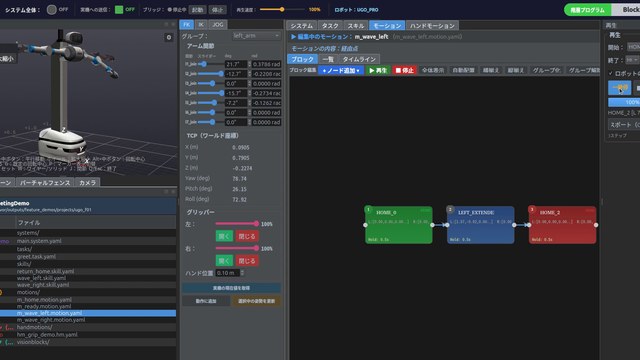Open the モーション tab

point(387,25)
